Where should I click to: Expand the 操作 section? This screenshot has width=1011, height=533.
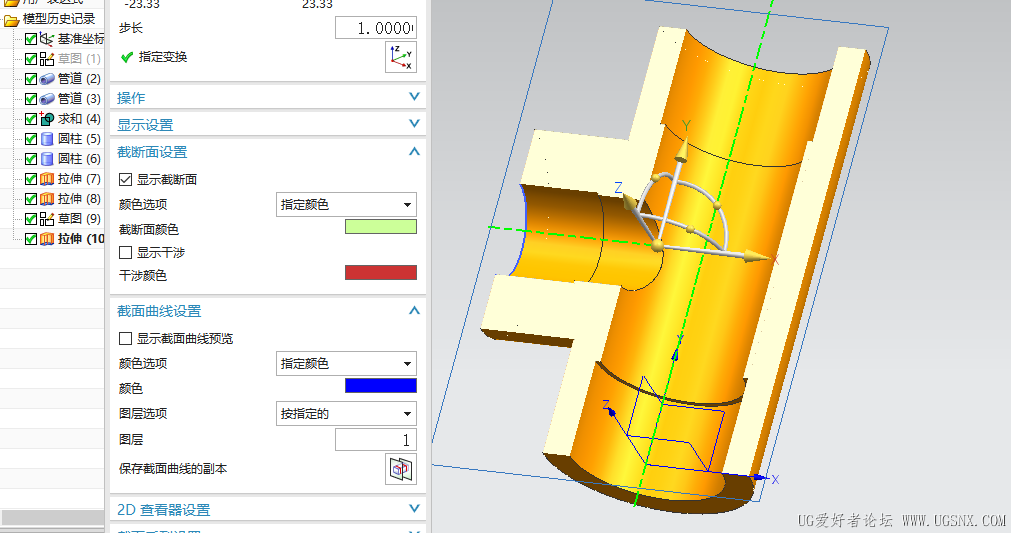(x=414, y=97)
